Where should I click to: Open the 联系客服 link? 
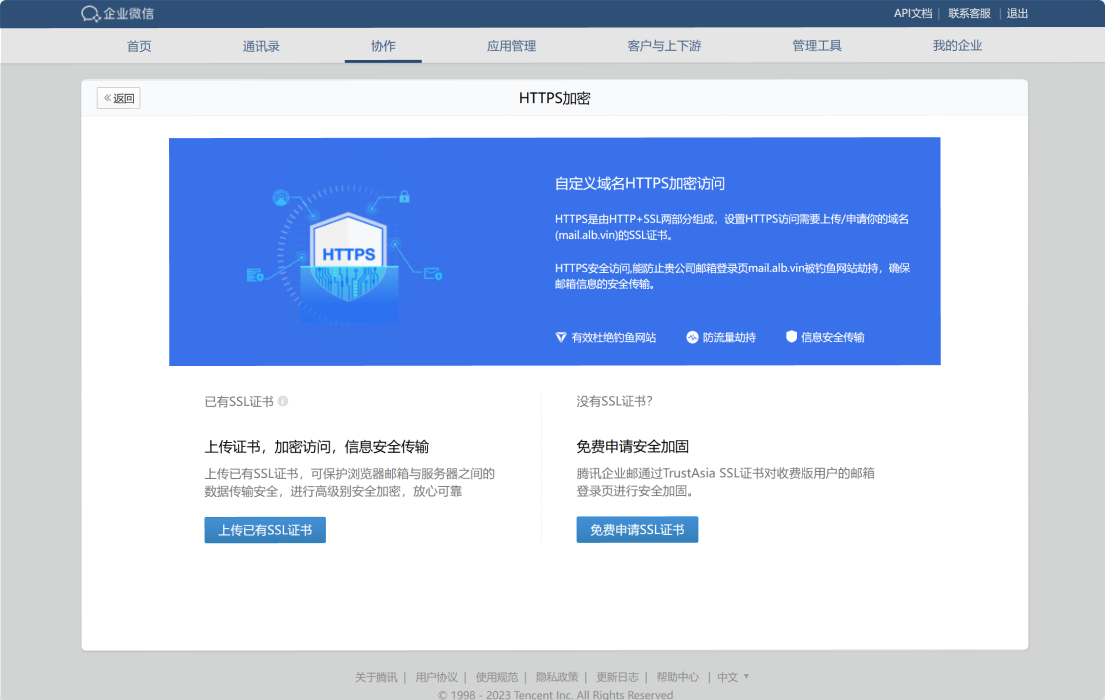[x=969, y=13]
